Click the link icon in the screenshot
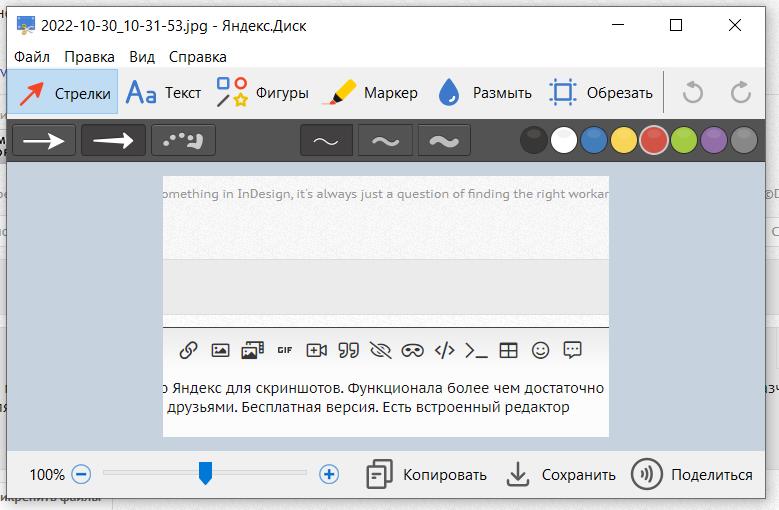The image size is (779, 510). 188,351
